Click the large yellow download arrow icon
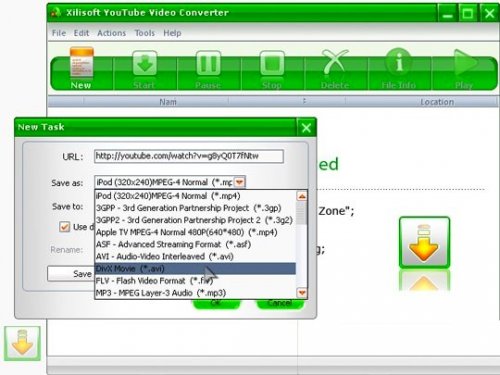Viewport: 500px width, 375px height. pos(424,242)
